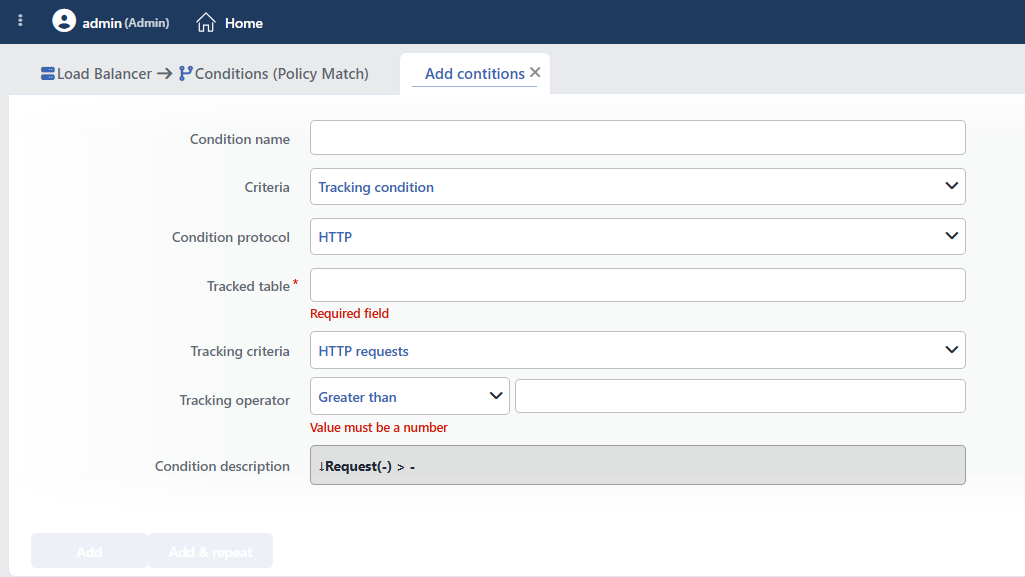Select the Add contitions tab
The height and width of the screenshot is (577, 1025).
475,74
